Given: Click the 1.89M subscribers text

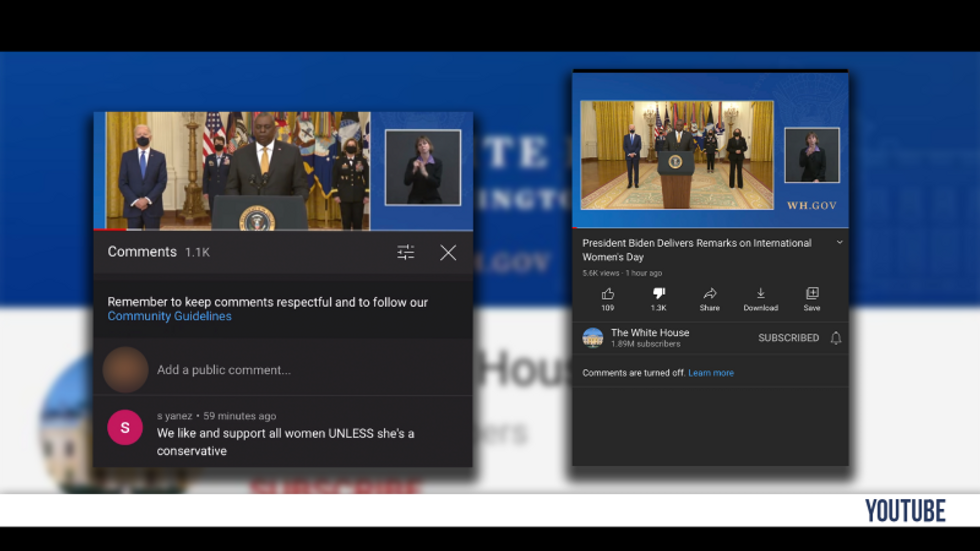Looking at the screenshot, I should point(646,344).
